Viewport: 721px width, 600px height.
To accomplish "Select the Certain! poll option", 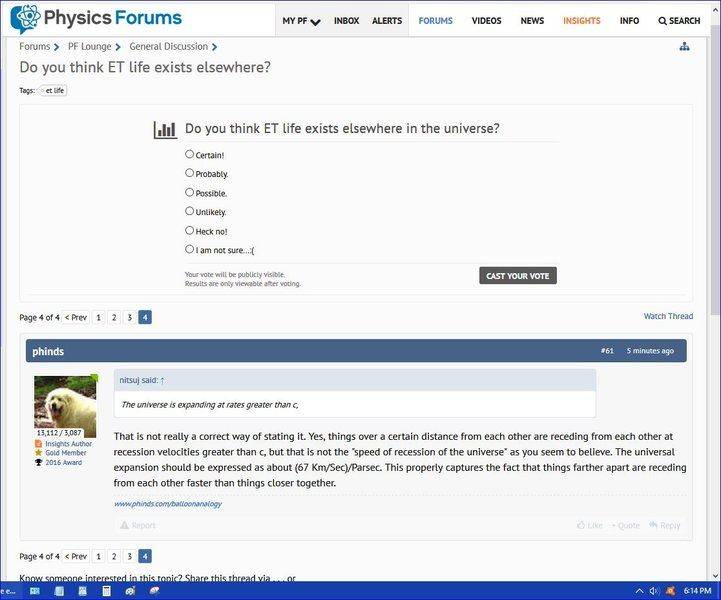I will pyautogui.click(x=189, y=154).
